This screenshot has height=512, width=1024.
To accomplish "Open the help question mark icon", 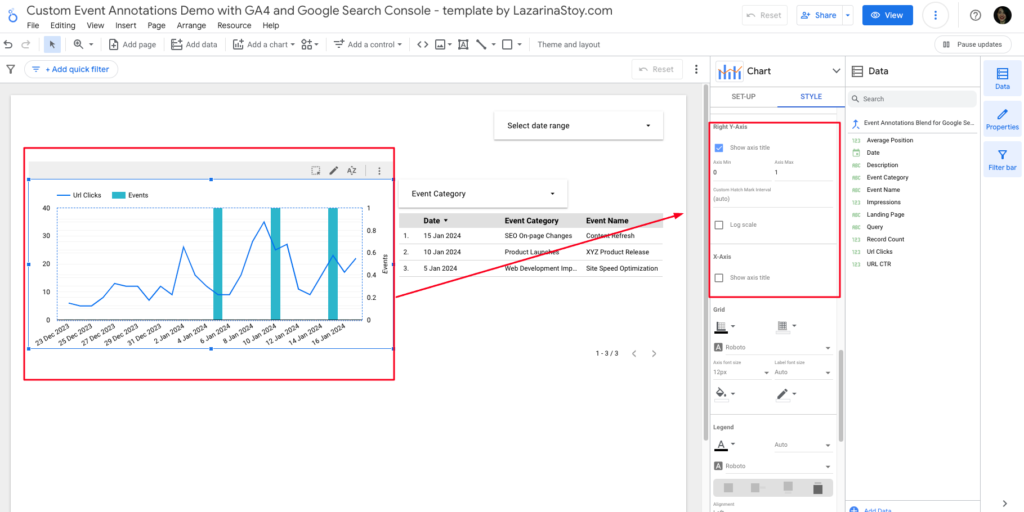I will (976, 15).
